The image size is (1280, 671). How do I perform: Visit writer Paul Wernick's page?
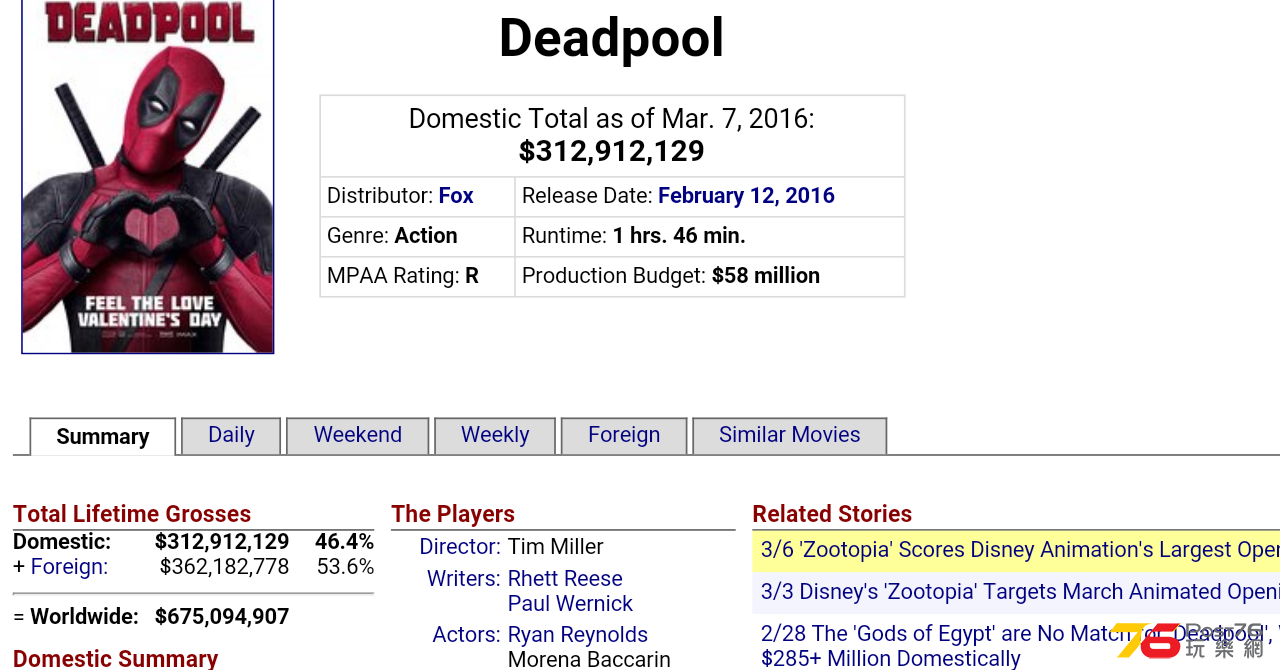(570, 604)
